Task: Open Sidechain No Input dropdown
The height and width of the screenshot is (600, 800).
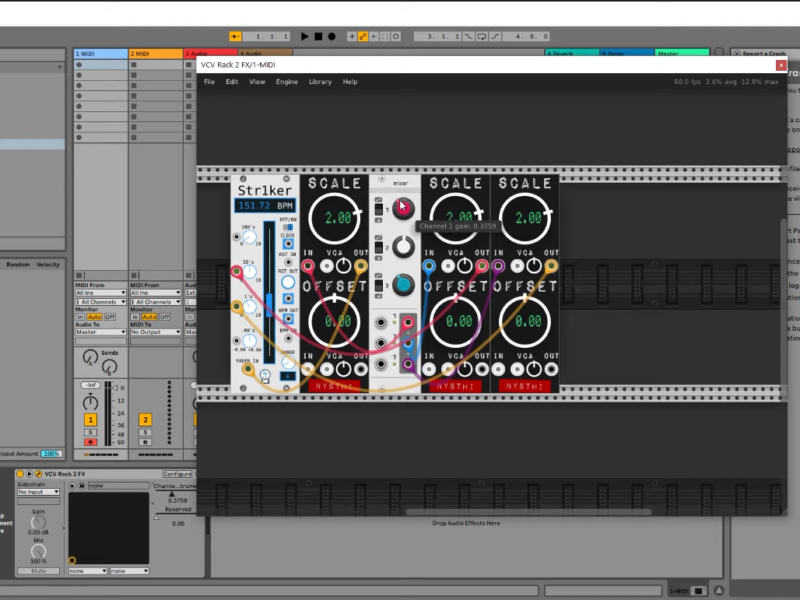Action: (39, 492)
